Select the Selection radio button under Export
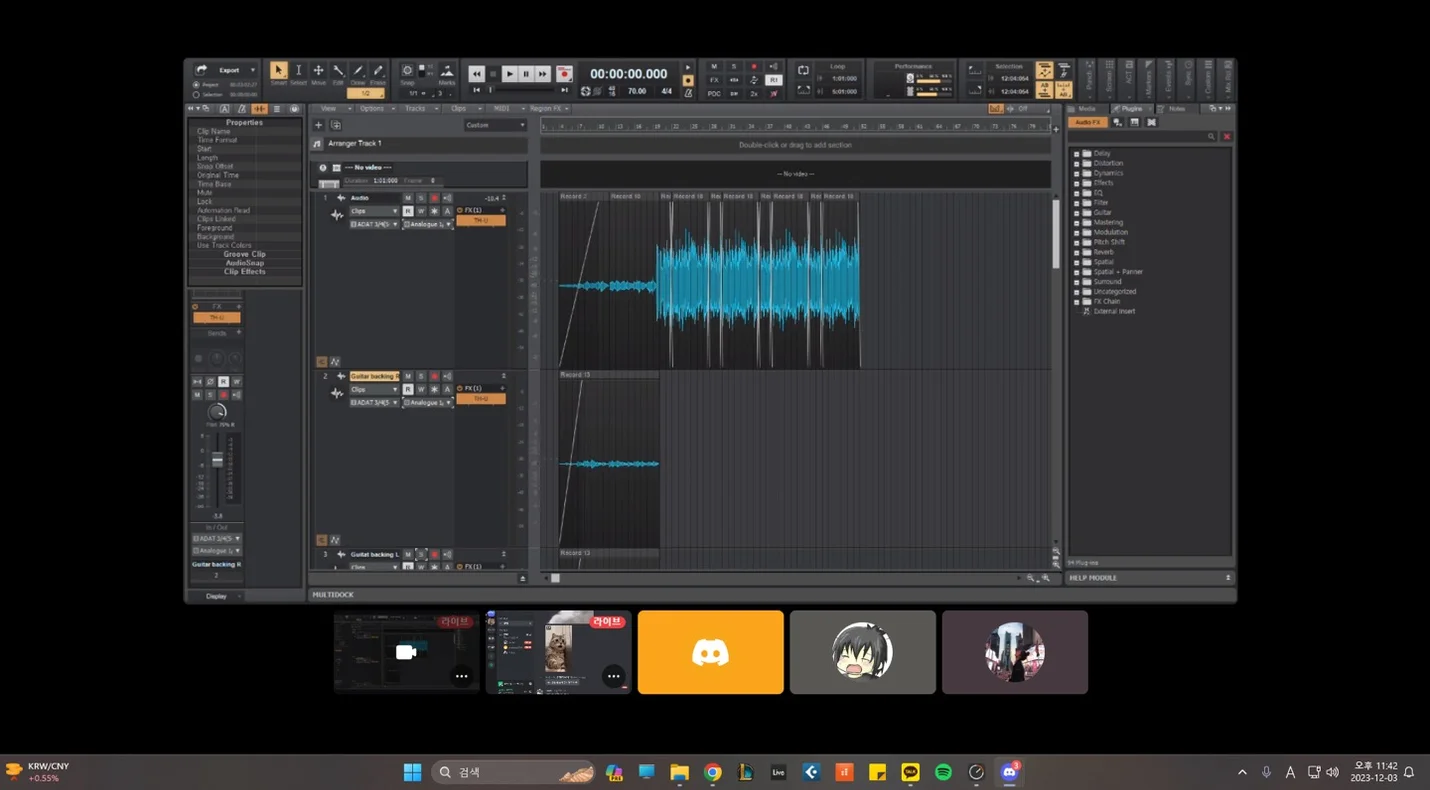 (196, 94)
